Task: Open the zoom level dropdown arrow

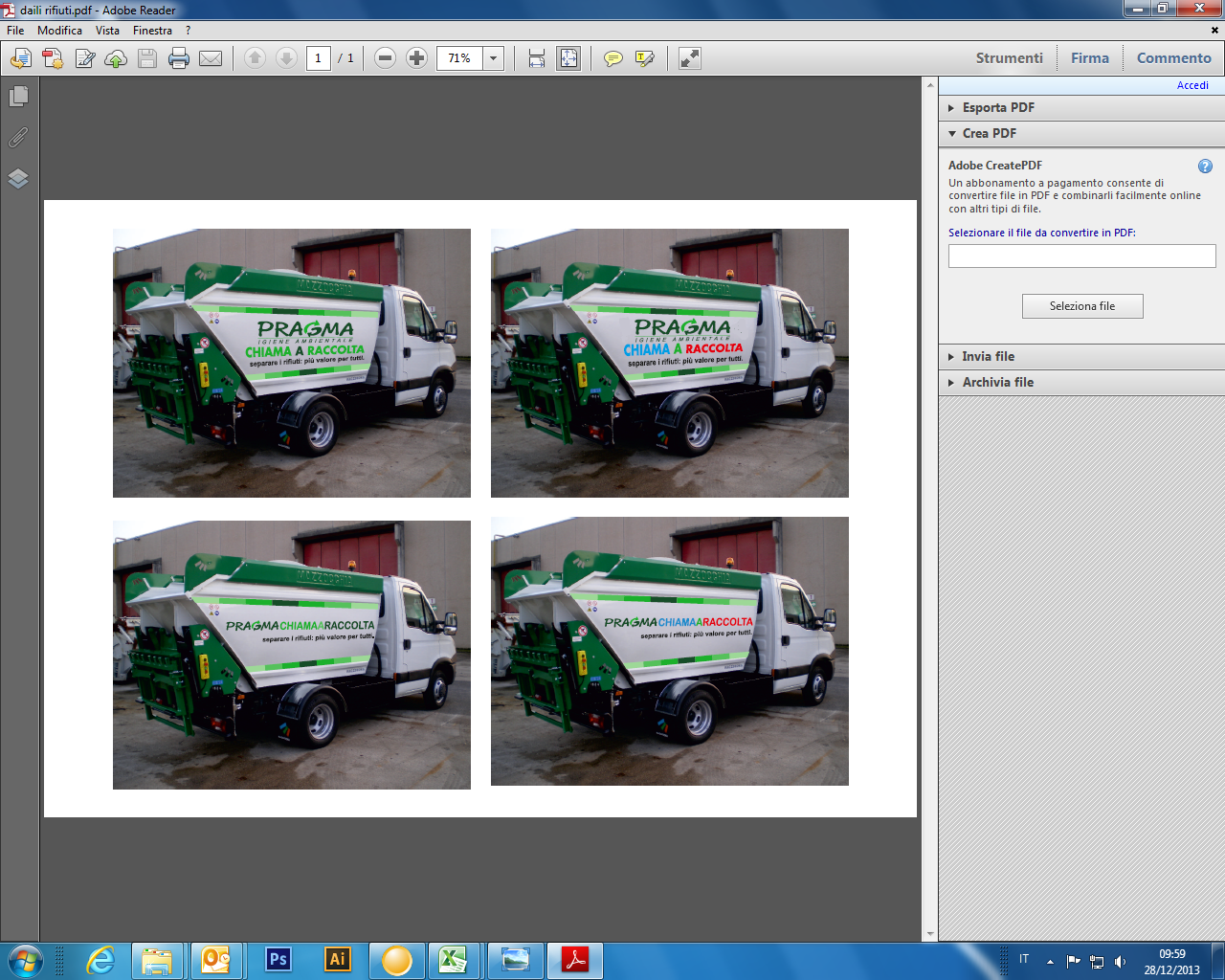Action: coord(494,58)
